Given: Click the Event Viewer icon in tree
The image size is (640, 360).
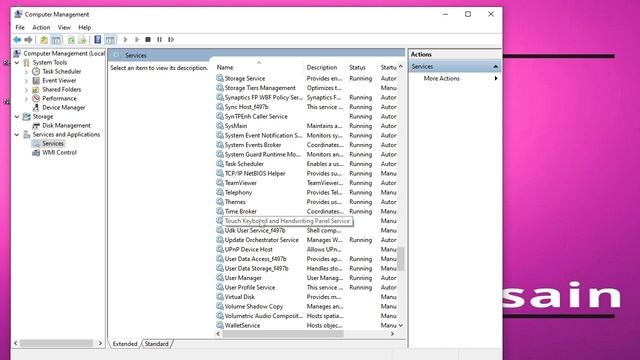Looking at the screenshot, I should 36,80.
